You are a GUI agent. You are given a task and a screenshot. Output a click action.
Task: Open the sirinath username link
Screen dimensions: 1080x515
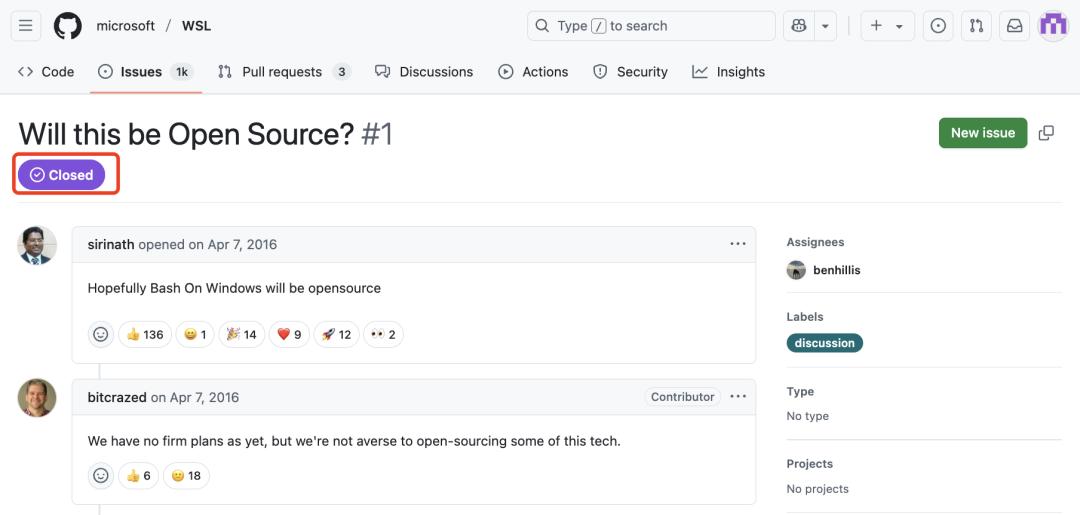click(111, 244)
